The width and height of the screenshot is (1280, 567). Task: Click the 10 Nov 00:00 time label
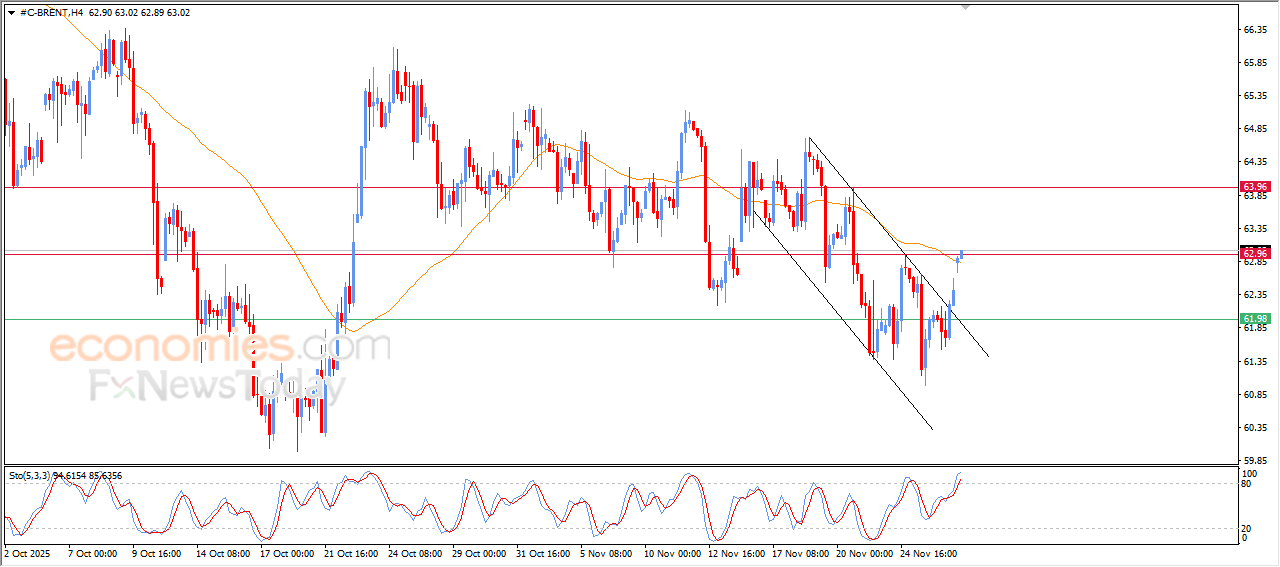(671, 552)
